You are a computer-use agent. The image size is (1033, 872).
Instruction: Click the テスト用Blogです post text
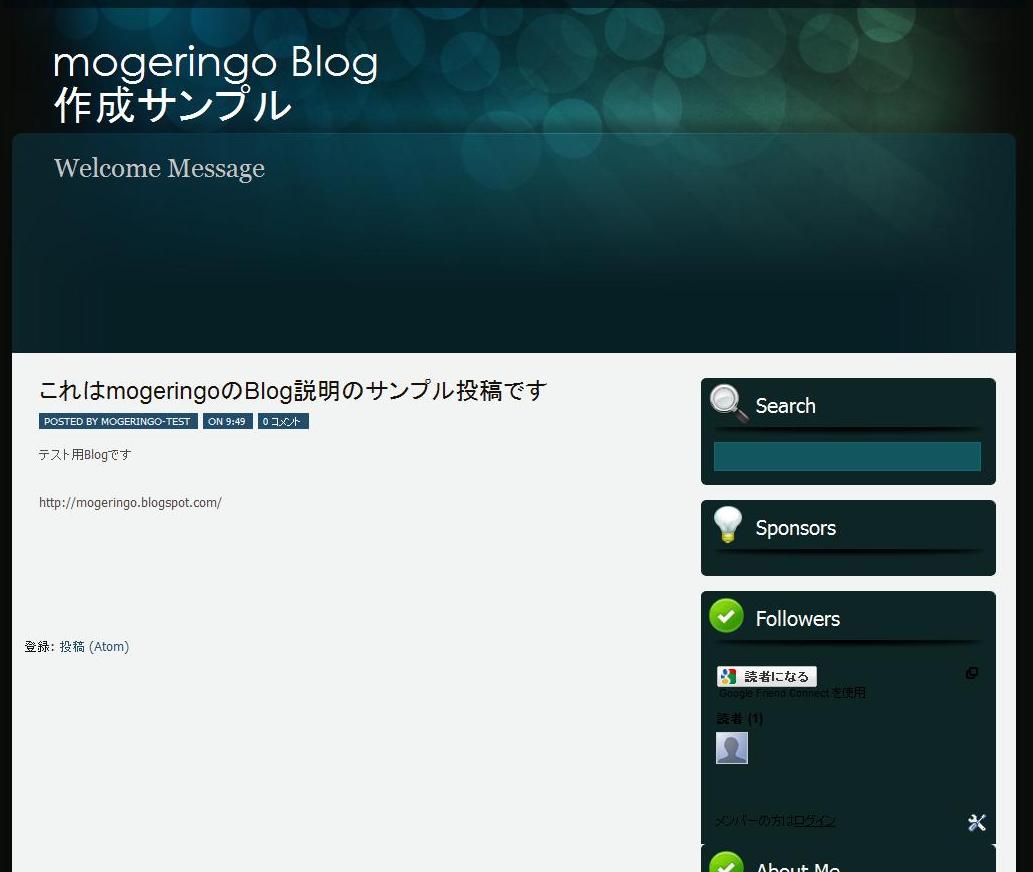point(84,454)
